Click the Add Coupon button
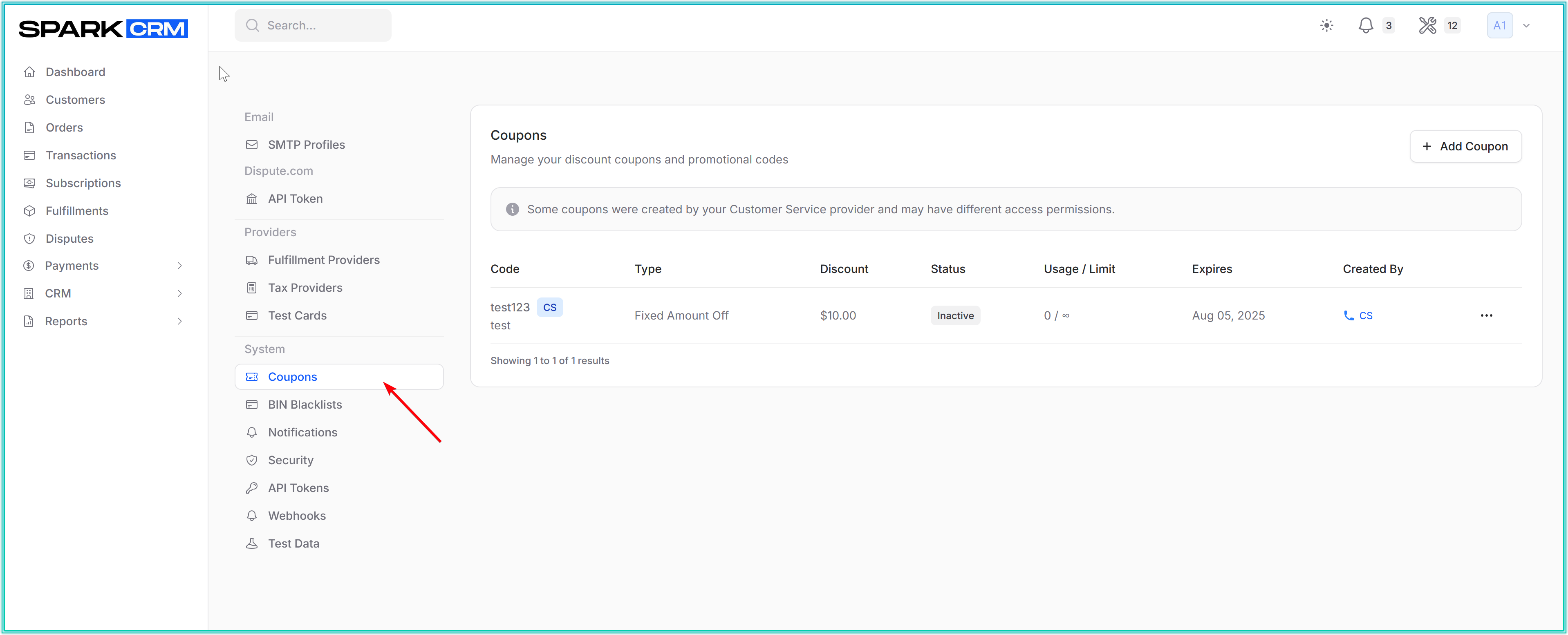 [1465, 146]
